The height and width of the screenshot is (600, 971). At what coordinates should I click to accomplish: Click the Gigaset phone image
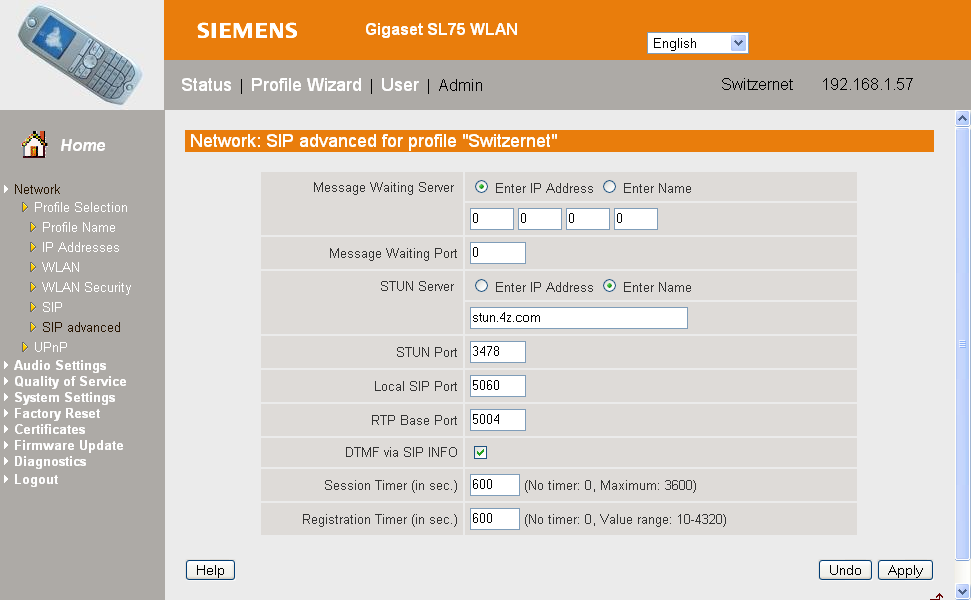(80, 54)
